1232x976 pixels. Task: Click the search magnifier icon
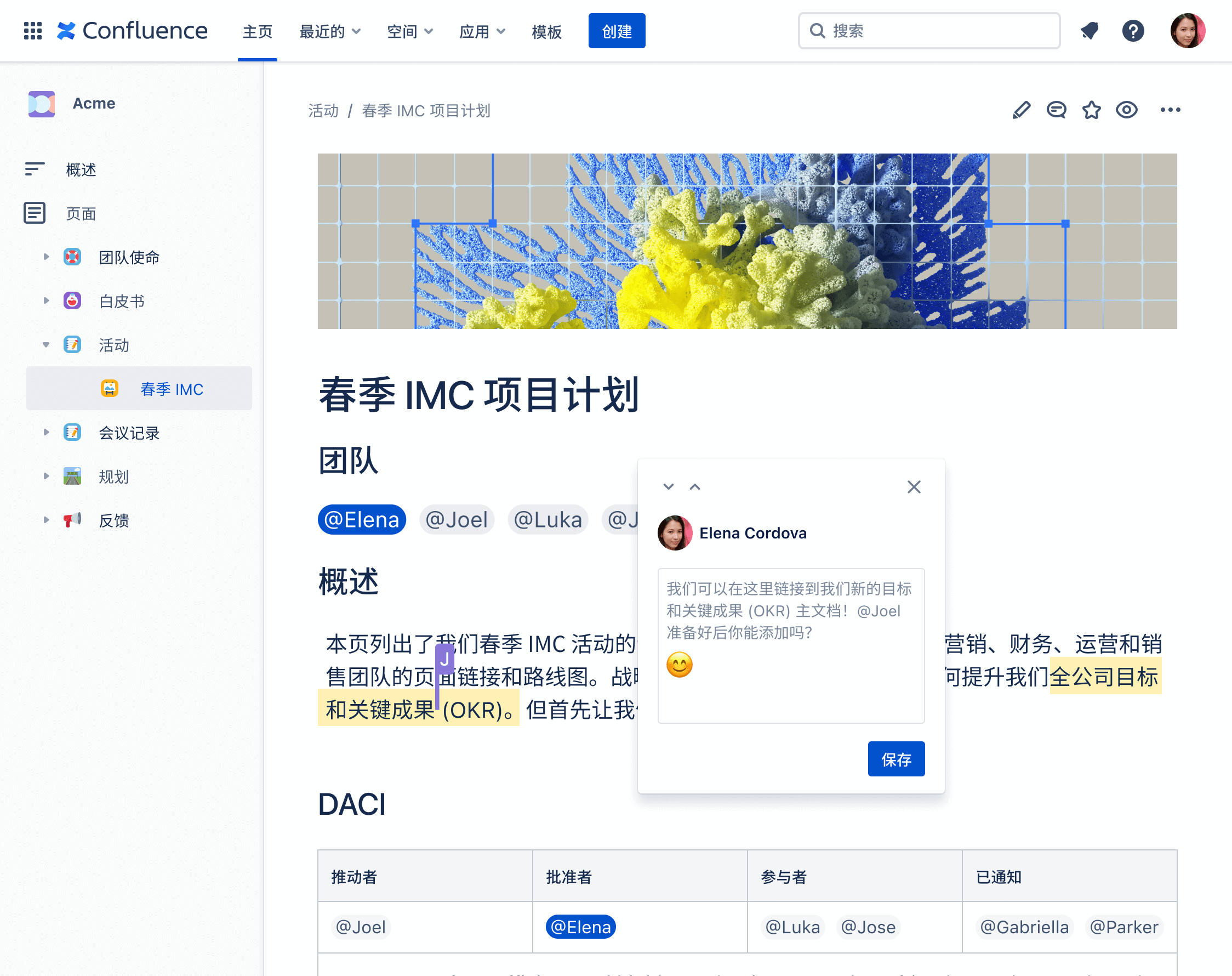pos(817,30)
